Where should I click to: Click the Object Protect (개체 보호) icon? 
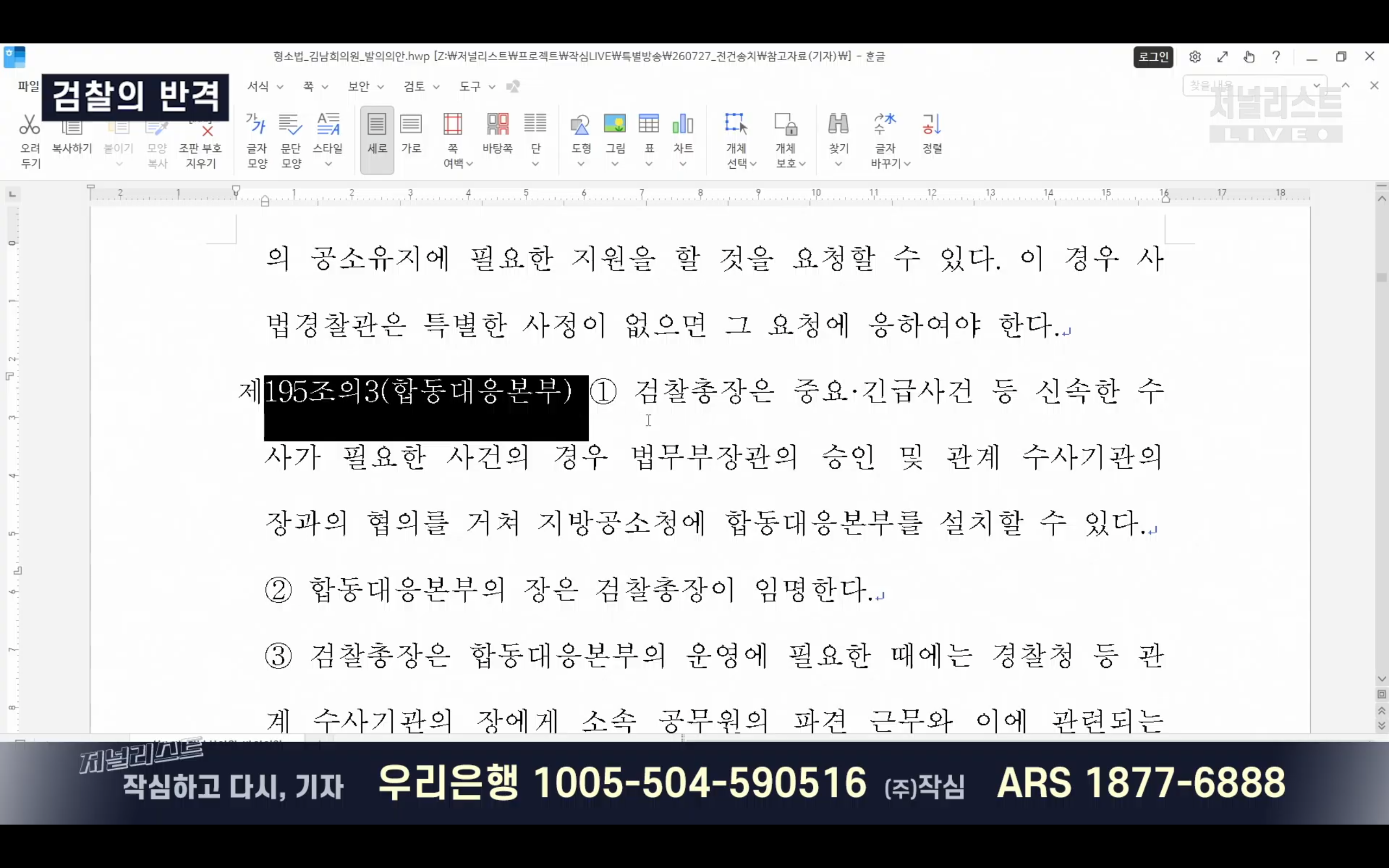click(785, 124)
